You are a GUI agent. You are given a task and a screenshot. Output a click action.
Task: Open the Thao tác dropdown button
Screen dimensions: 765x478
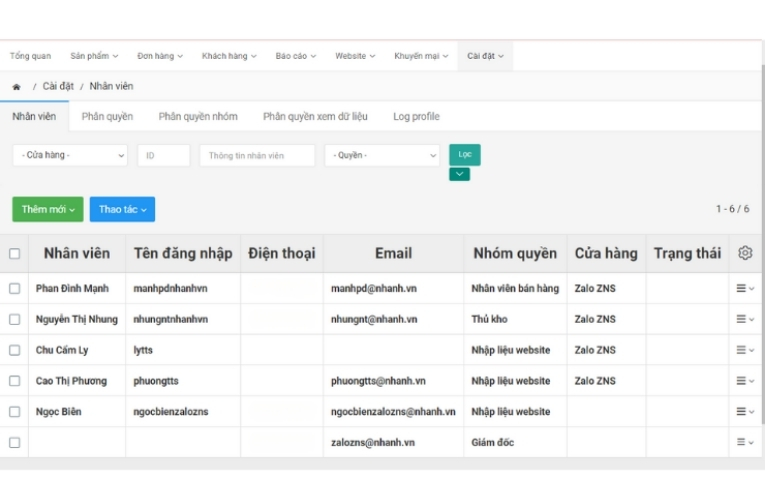pyautogui.click(x=122, y=210)
